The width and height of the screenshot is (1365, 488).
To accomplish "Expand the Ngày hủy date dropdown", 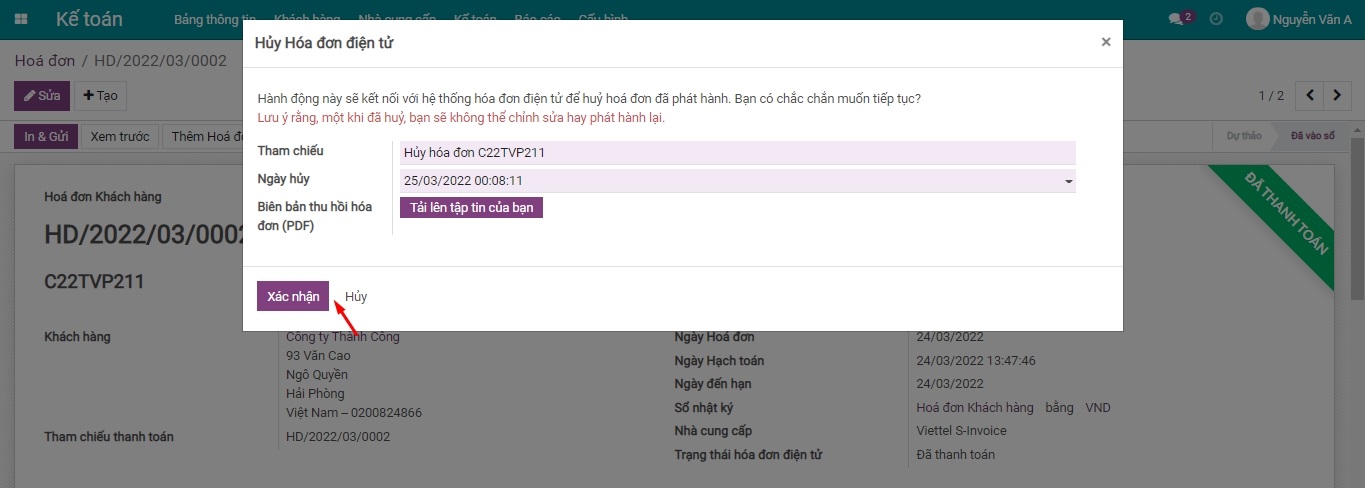I will click(x=1068, y=182).
